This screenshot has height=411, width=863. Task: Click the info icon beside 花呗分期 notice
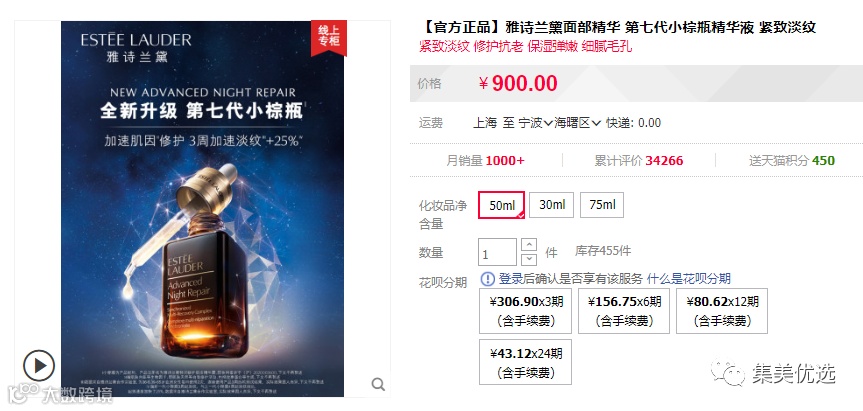click(x=488, y=279)
